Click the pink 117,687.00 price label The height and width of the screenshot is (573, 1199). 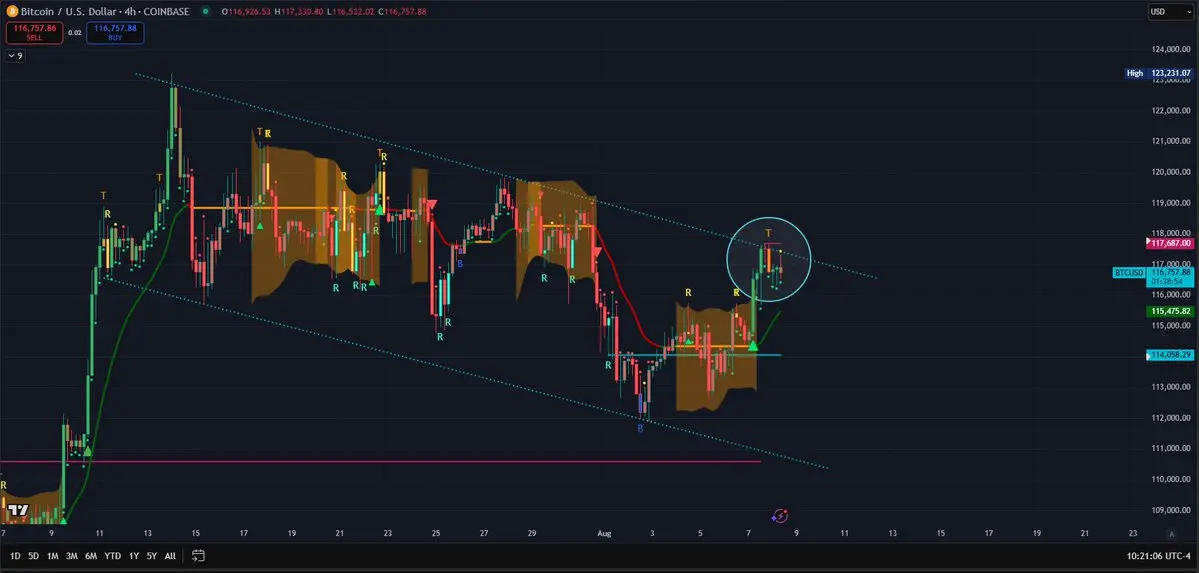(1170, 243)
